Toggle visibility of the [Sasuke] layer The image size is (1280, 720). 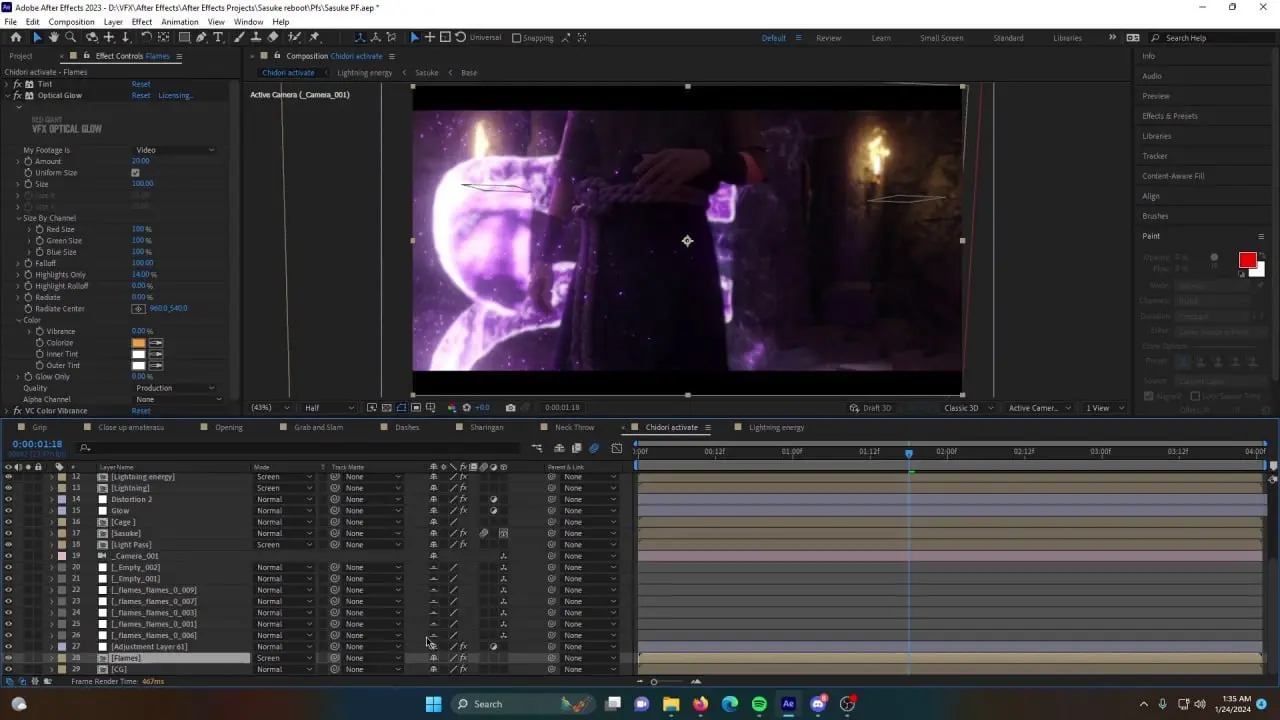(8, 533)
